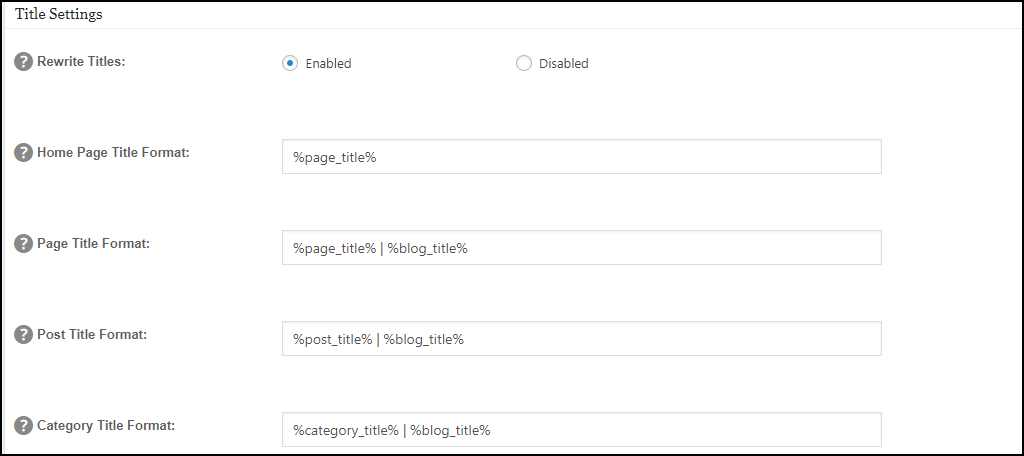
Task: Click inside the Category Title Format field
Action: pyautogui.click(x=582, y=429)
